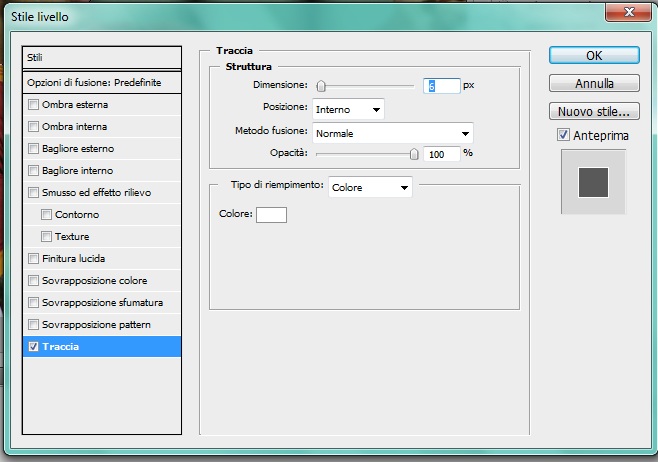Click the Dimensione px input field
Screen dimensions: 658x462
click(x=441, y=86)
